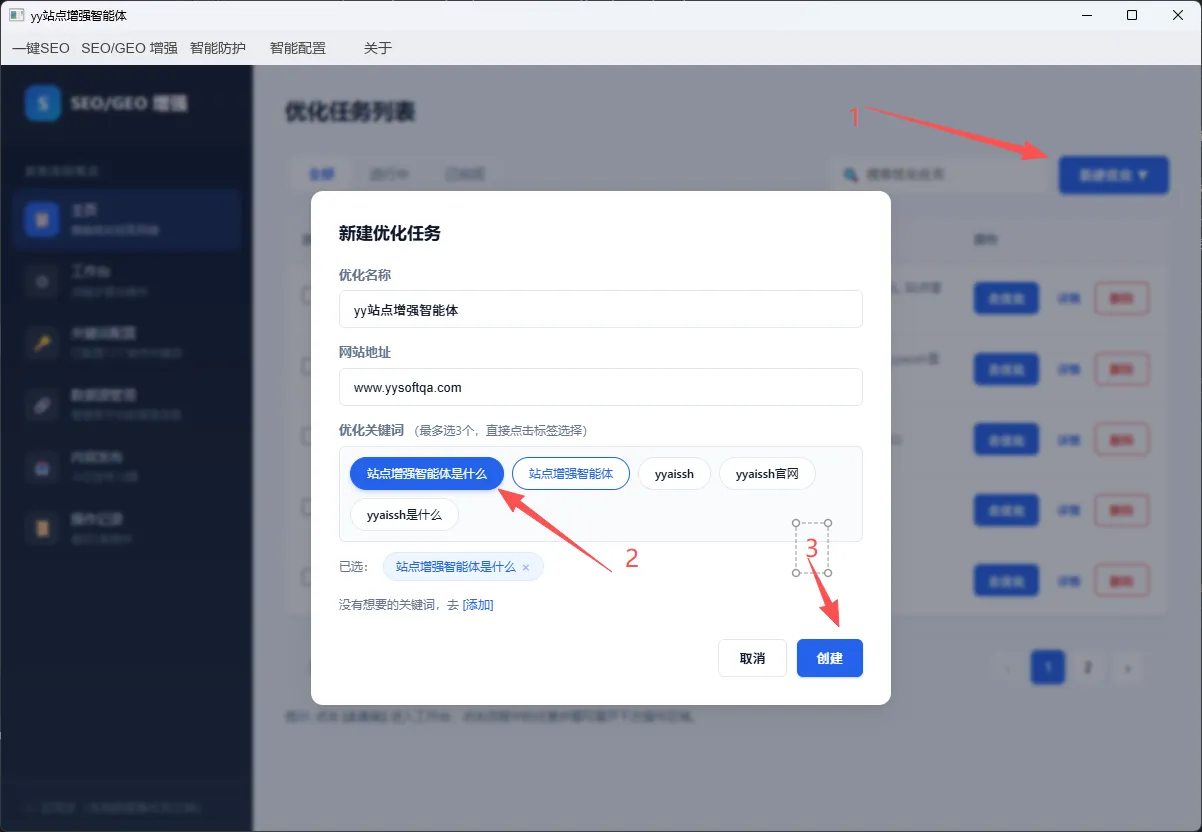Viewport: 1202px width, 832px height.
Task: Open 操作记录 in the sidebar
Action: click(126, 528)
